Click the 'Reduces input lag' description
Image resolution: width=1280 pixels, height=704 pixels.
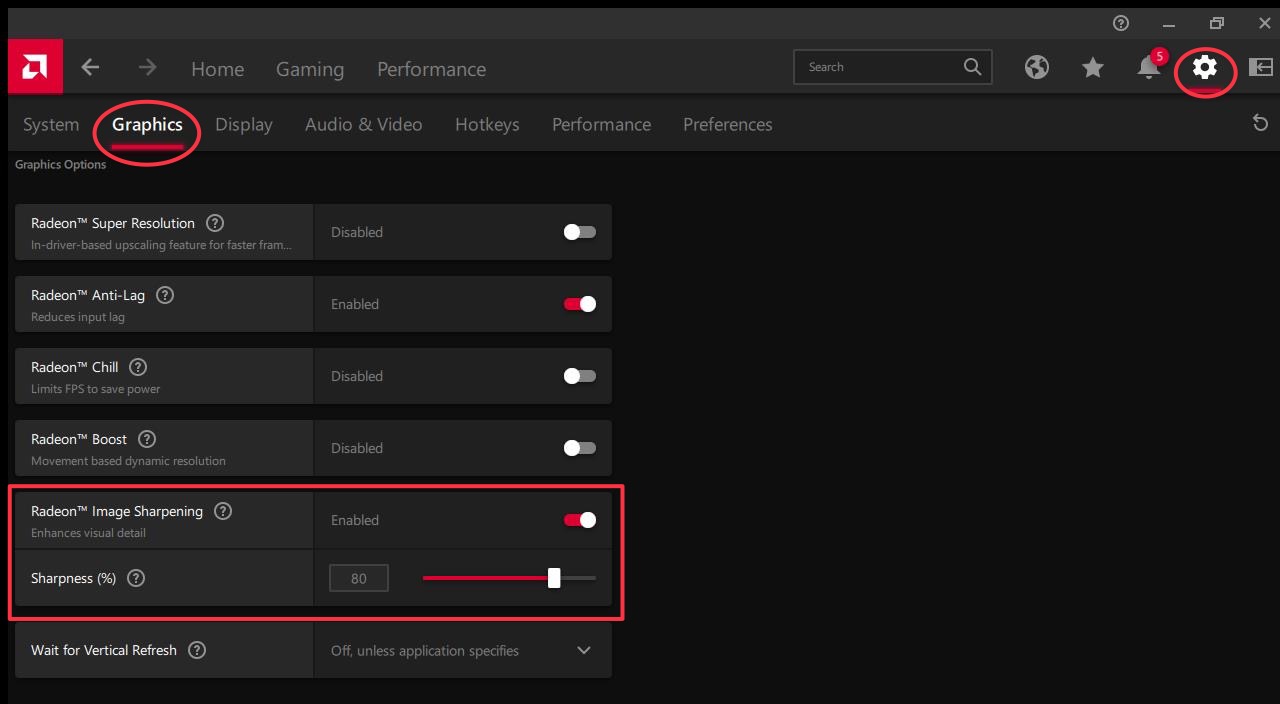coord(78,317)
